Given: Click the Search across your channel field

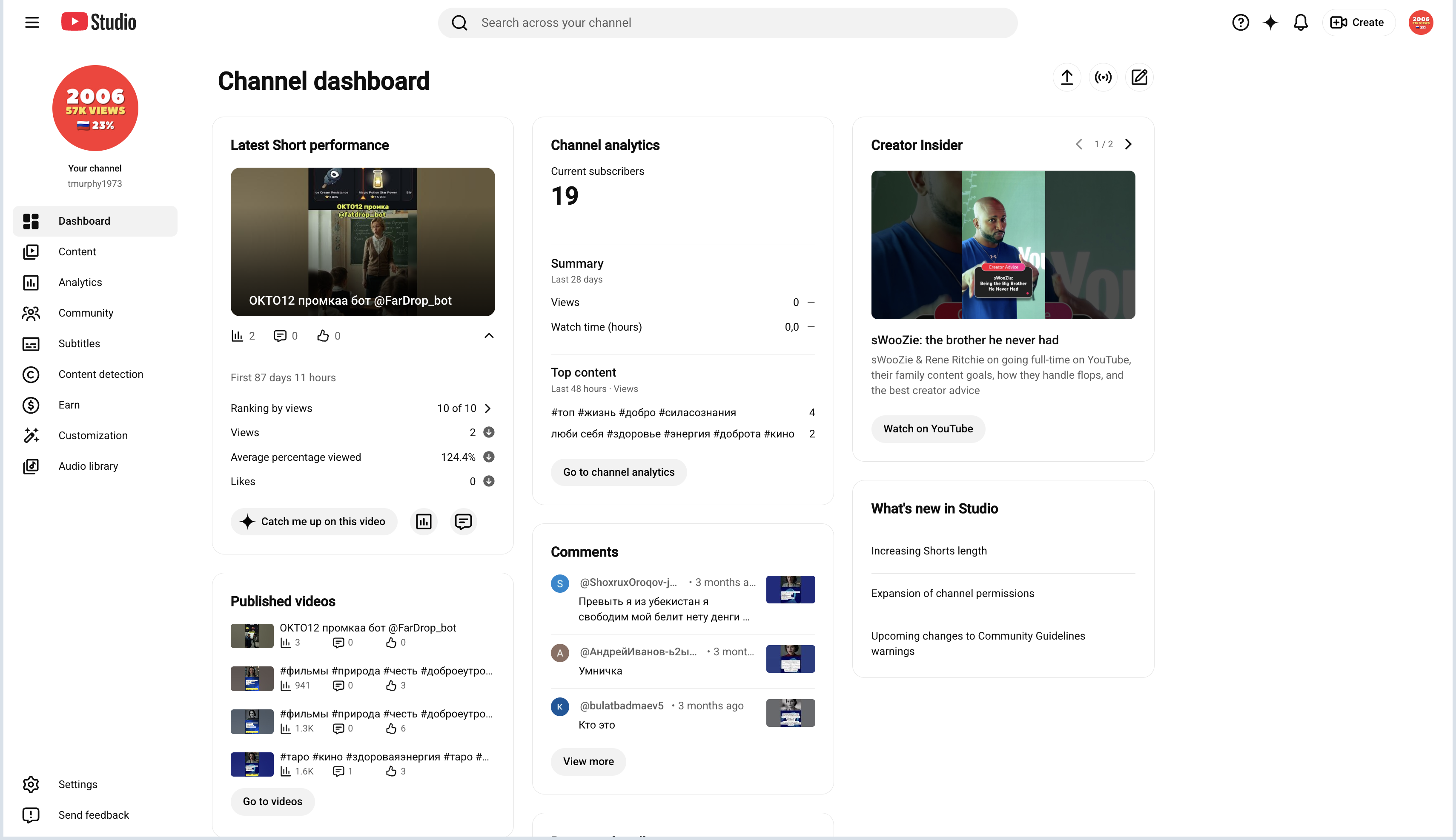Looking at the screenshot, I should (x=727, y=23).
